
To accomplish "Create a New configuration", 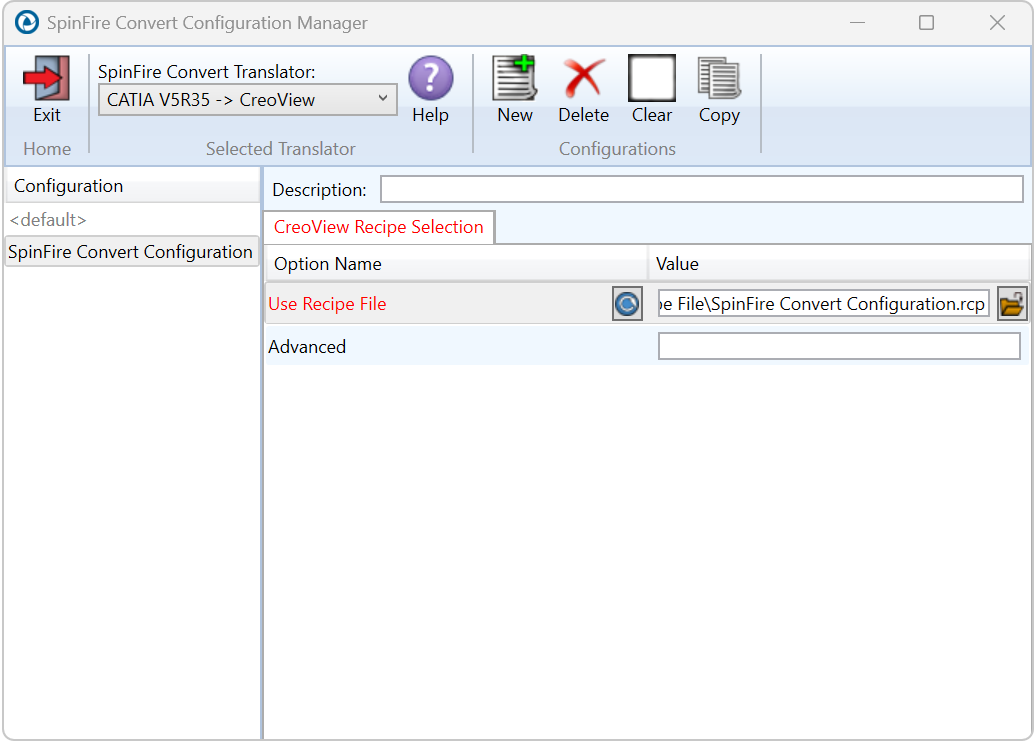I will point(515,78).
